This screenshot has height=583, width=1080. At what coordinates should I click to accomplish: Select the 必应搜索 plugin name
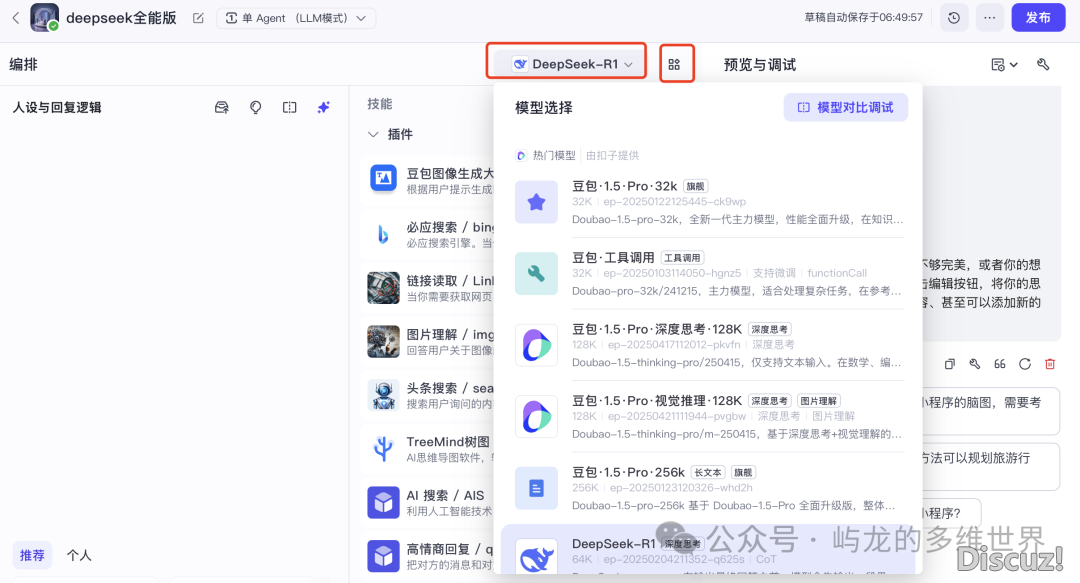pyautogui.click(x=450, y=227)
